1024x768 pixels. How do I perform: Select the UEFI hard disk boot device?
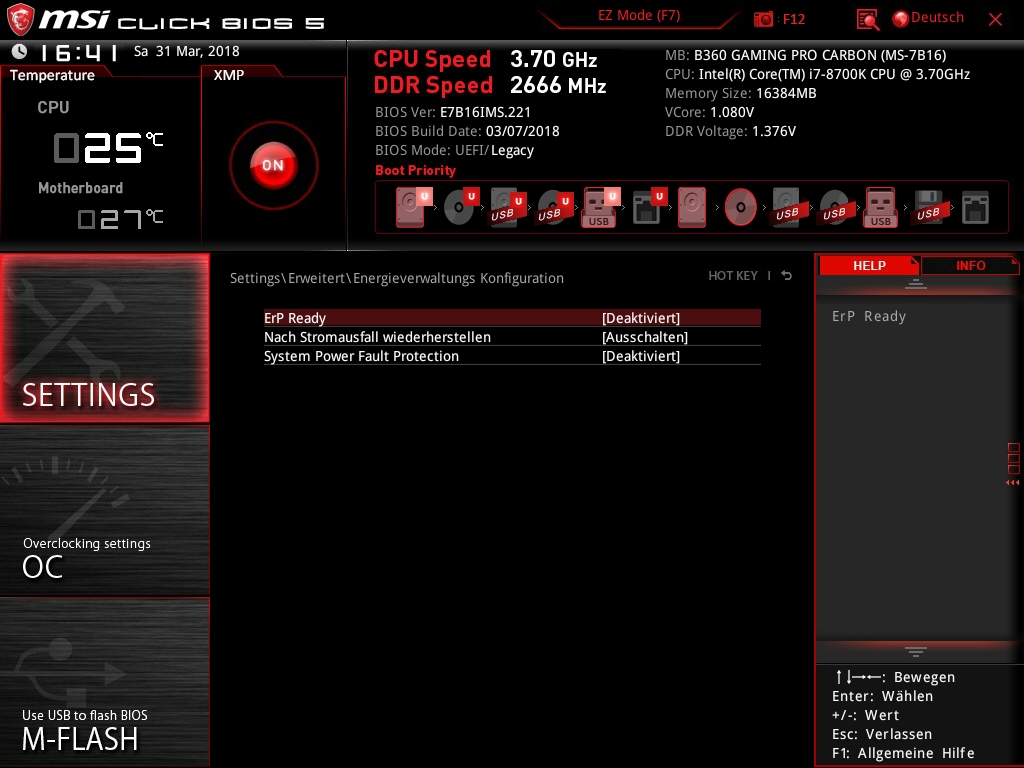pos(413,207)
